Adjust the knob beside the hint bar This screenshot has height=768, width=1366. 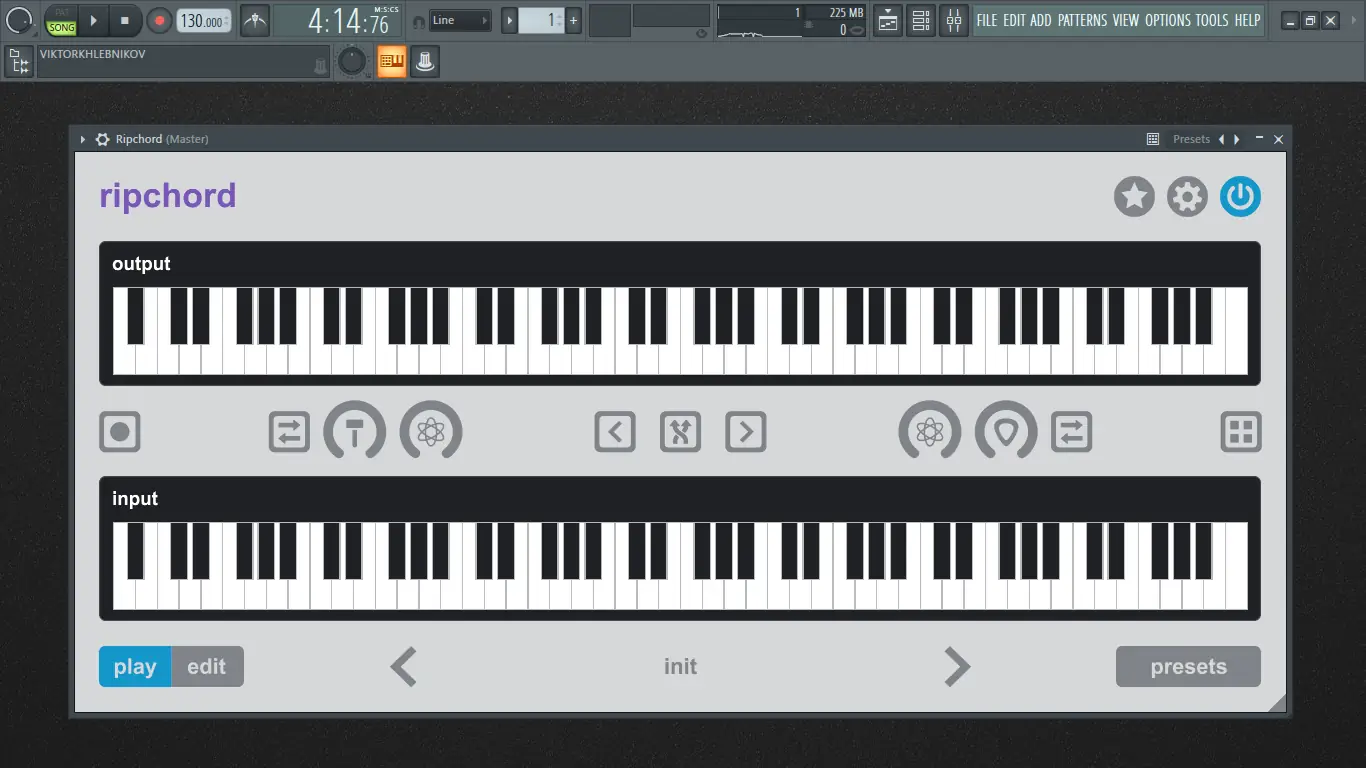(352, 62)
